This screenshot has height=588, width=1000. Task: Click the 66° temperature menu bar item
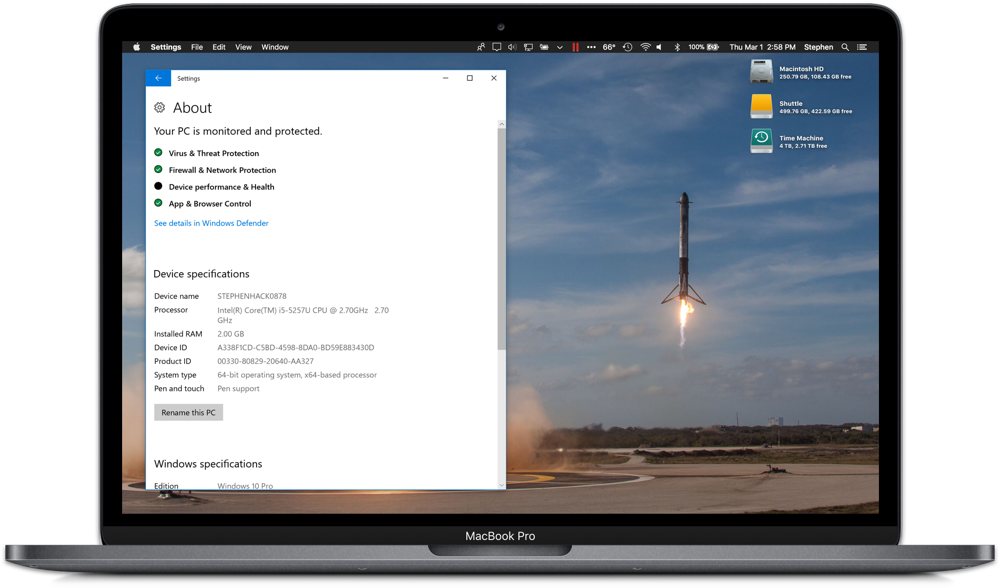tap(609, 47)
